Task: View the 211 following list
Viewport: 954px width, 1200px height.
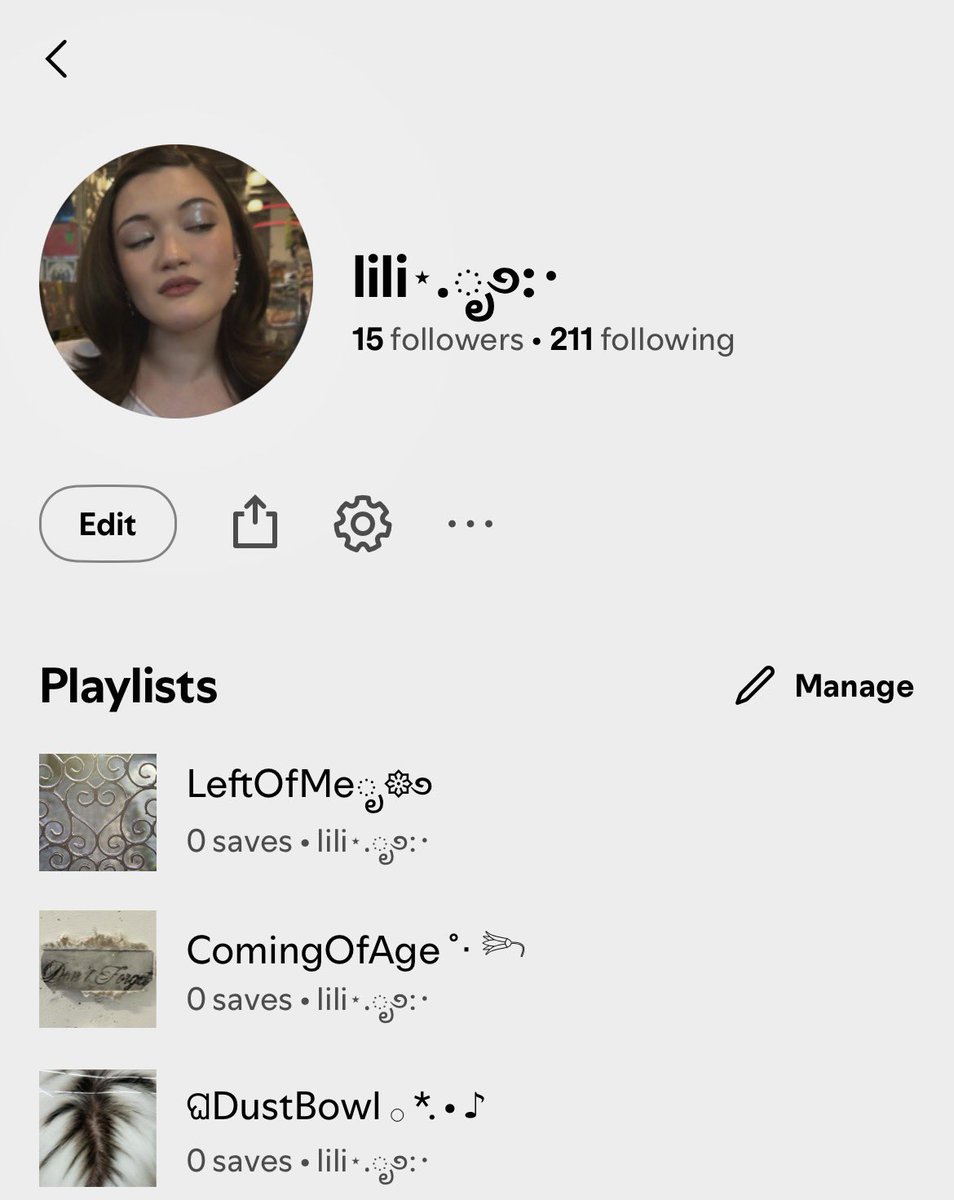Action: (642, 340)
